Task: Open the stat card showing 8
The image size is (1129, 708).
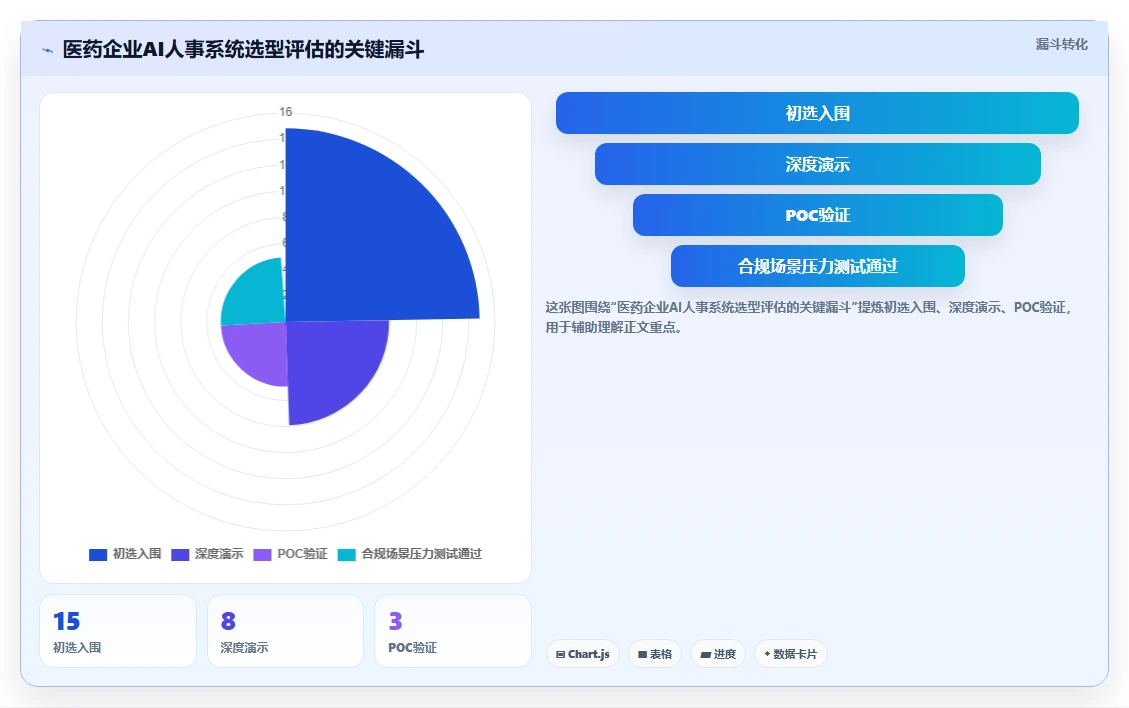Action: click(x=285, y=631)
